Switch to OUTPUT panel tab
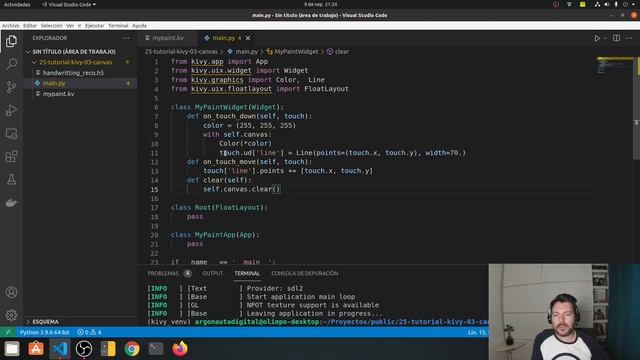Image resolution: width=640 pixels, height=360 pixels. point(213,273)
